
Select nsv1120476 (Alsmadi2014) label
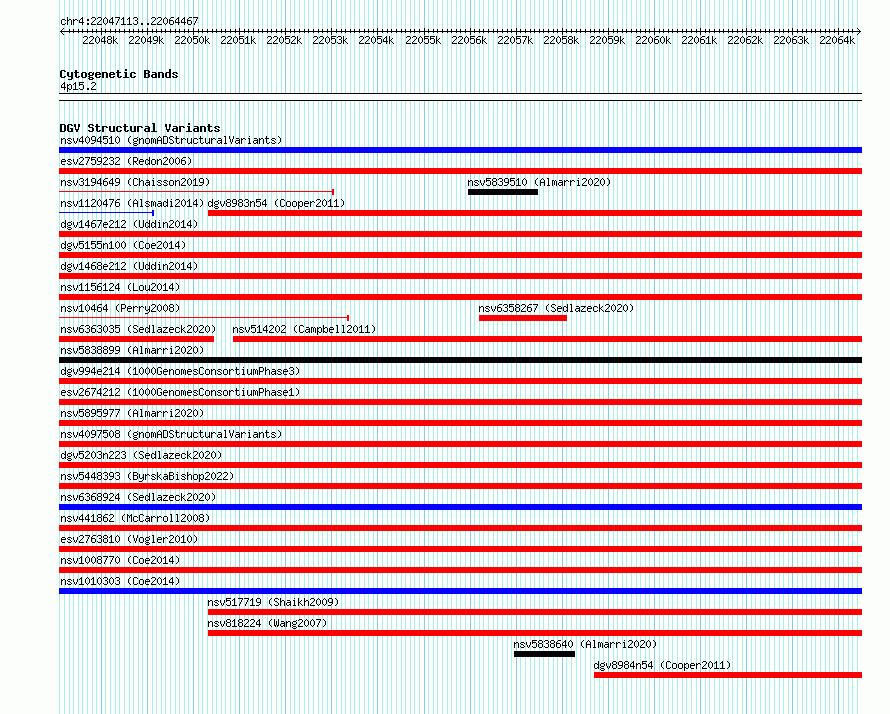point(132,203)
